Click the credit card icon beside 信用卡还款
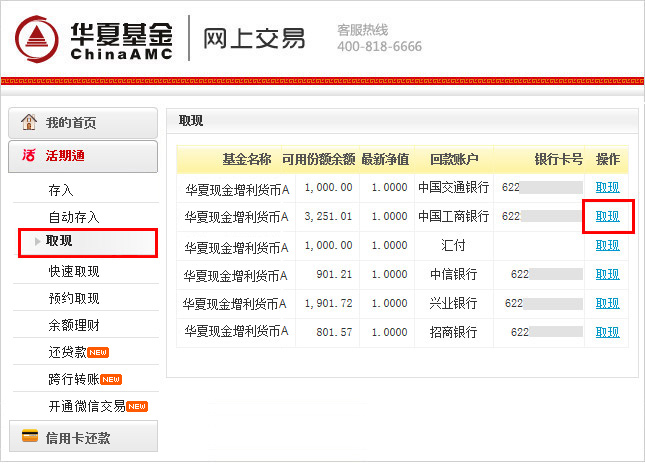 pos(30,436)
